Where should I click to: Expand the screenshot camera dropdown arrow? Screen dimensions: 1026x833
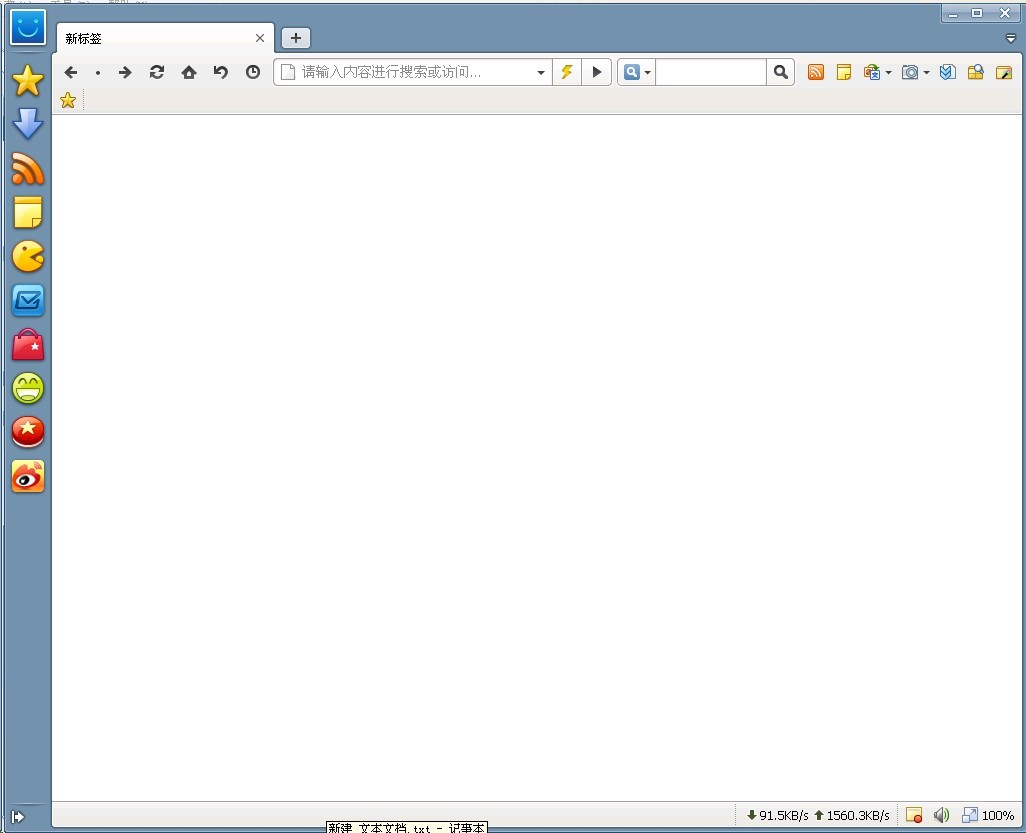tap(927, 73)
